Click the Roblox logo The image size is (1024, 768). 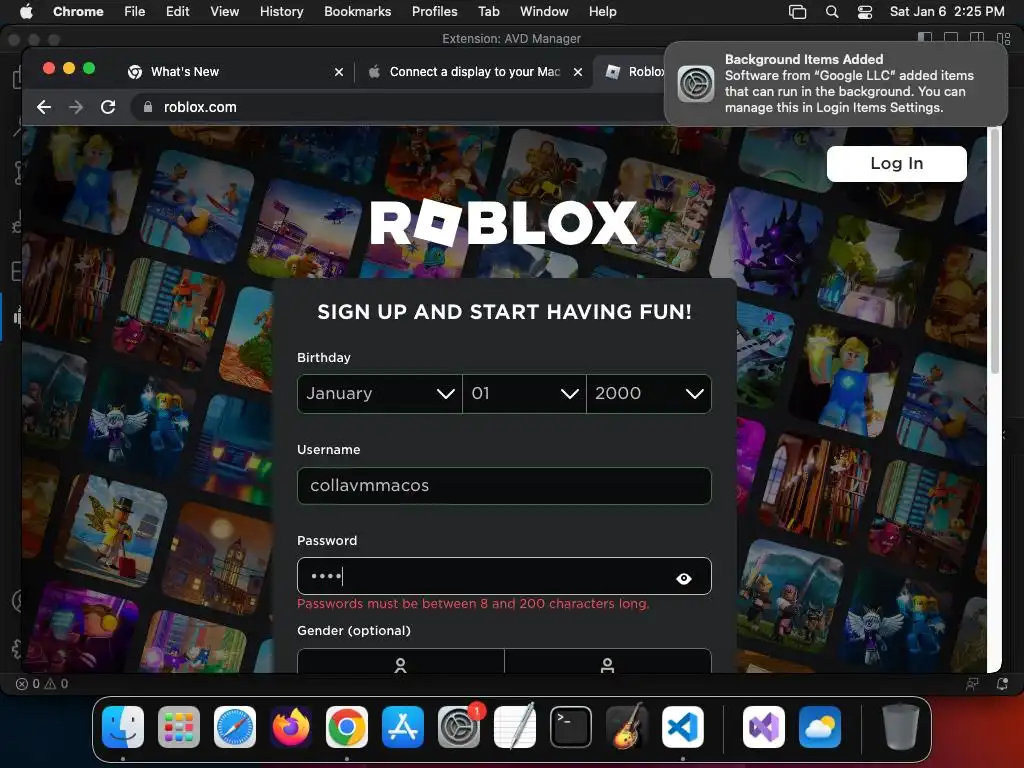point(504,222)
